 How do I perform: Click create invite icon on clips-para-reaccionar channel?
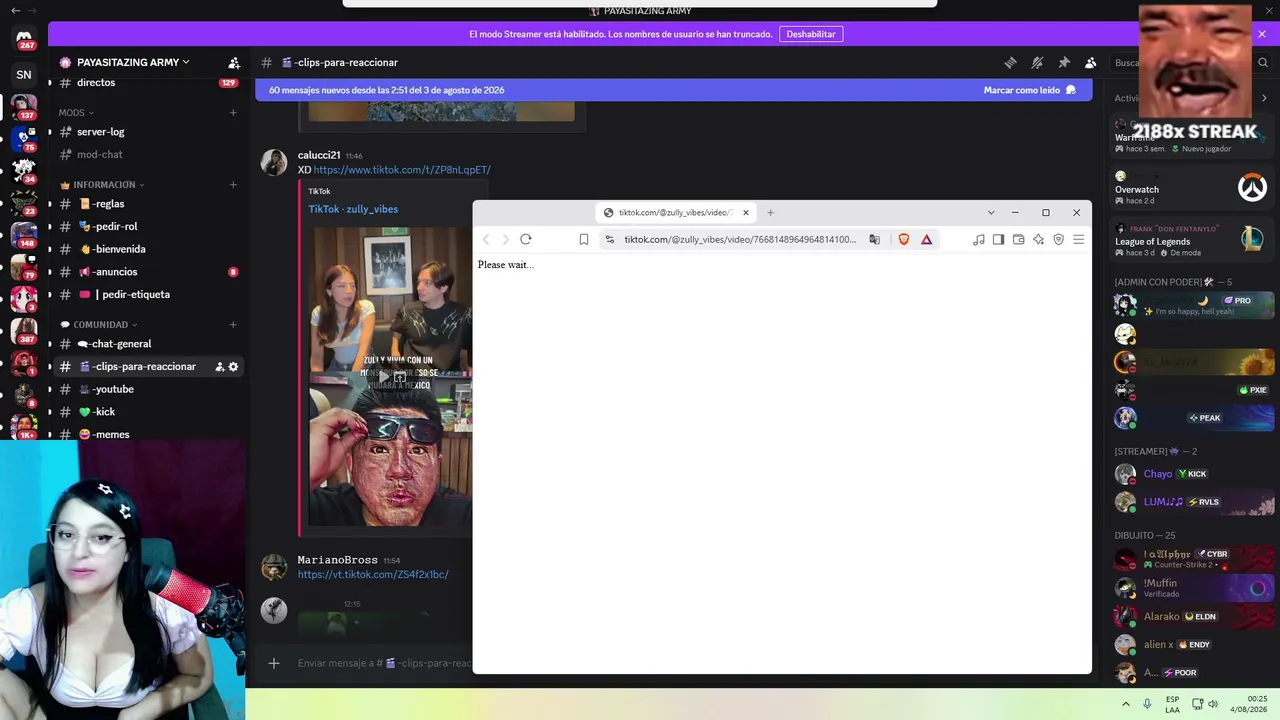click(219, 367)
